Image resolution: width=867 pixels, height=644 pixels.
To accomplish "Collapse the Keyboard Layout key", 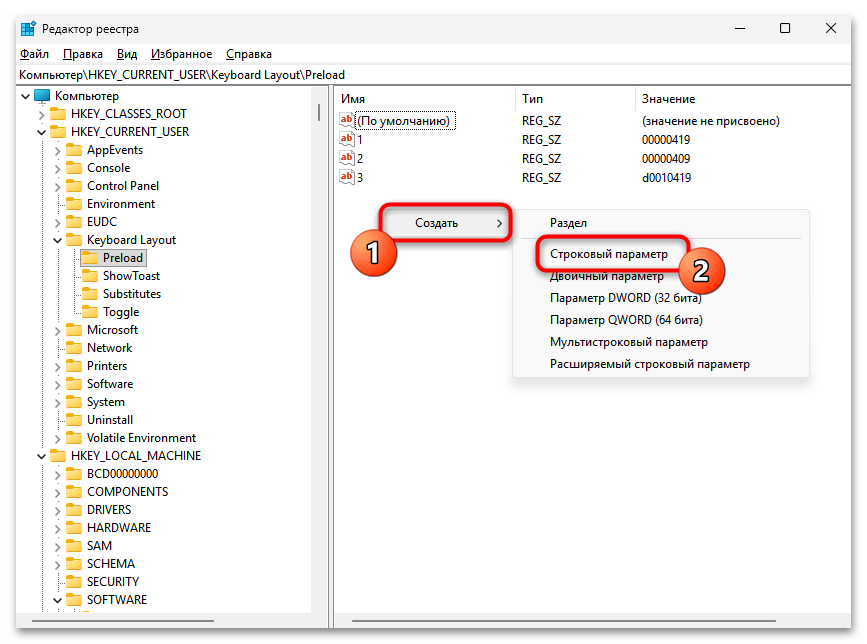I will (x=58, y=240).
